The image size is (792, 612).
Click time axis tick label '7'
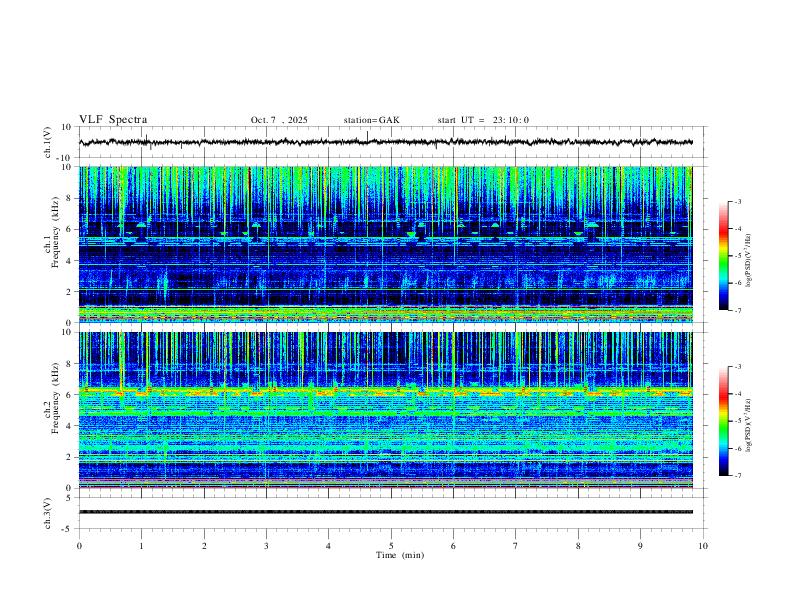pyautogui.click(x=516, y=546)
